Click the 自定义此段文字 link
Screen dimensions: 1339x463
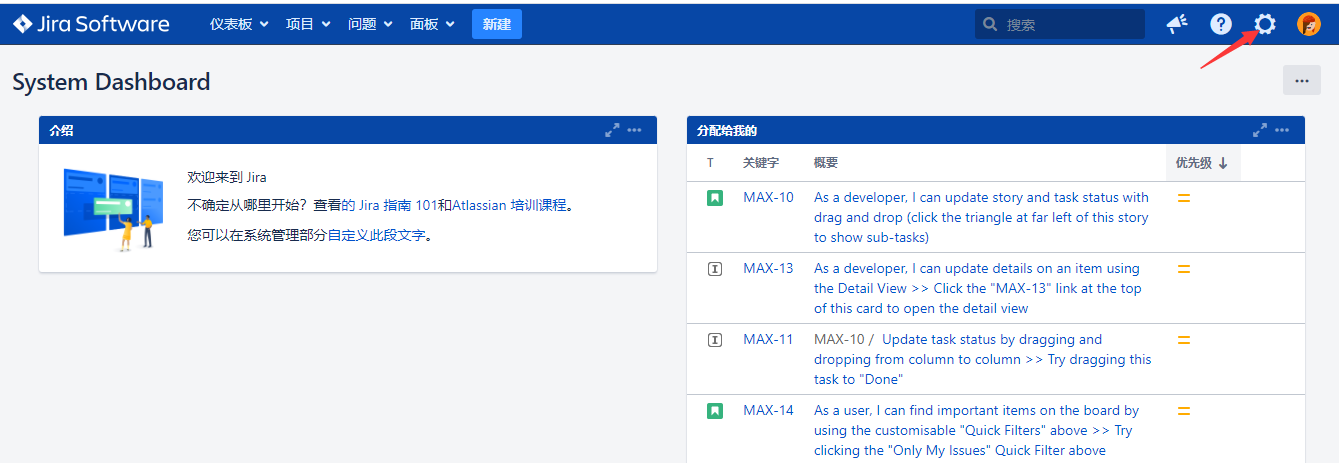376,236
